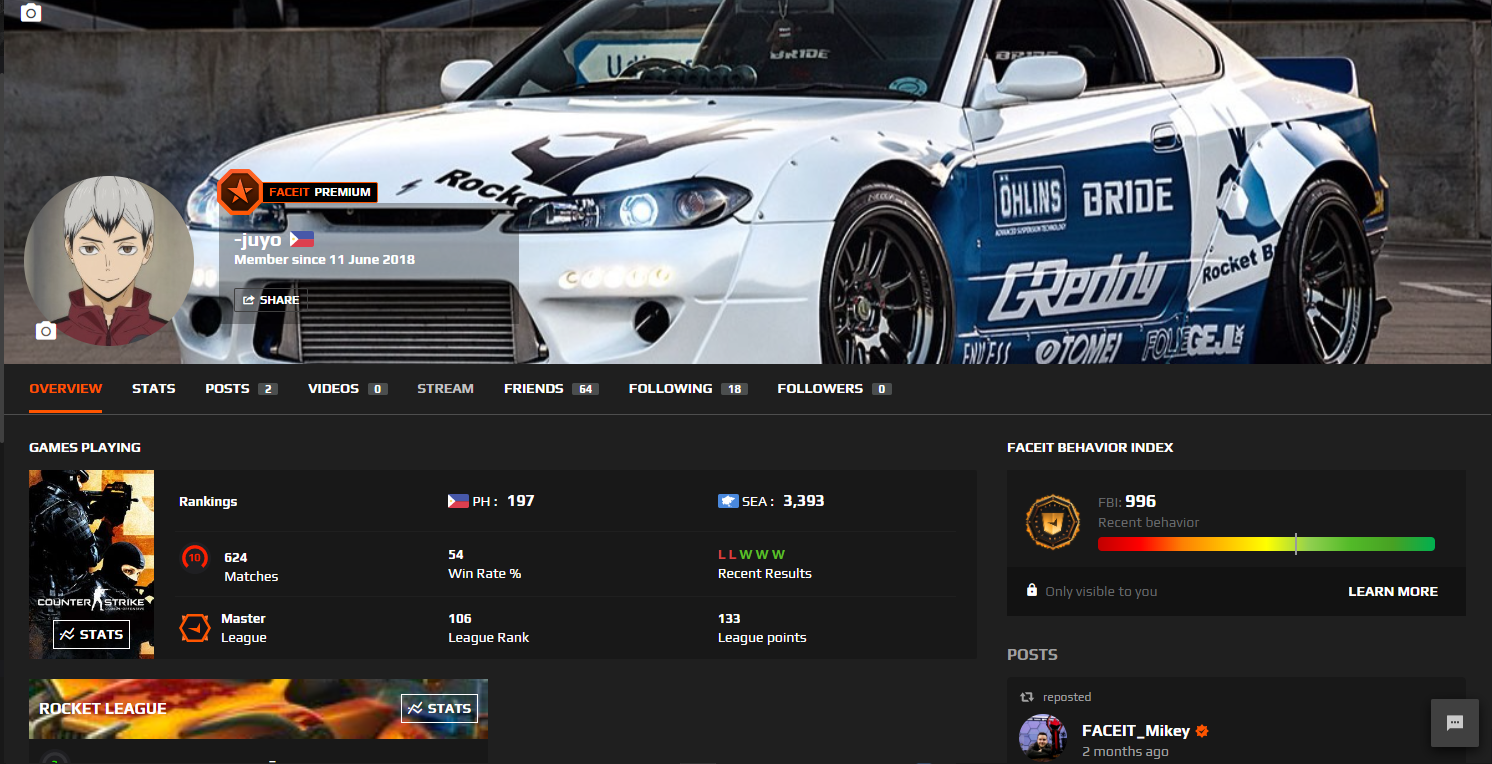Click the PH ranking flag icon
The width and height of the screenshot is (1492, 764).
pyautogui.click(x=458, y=501)
